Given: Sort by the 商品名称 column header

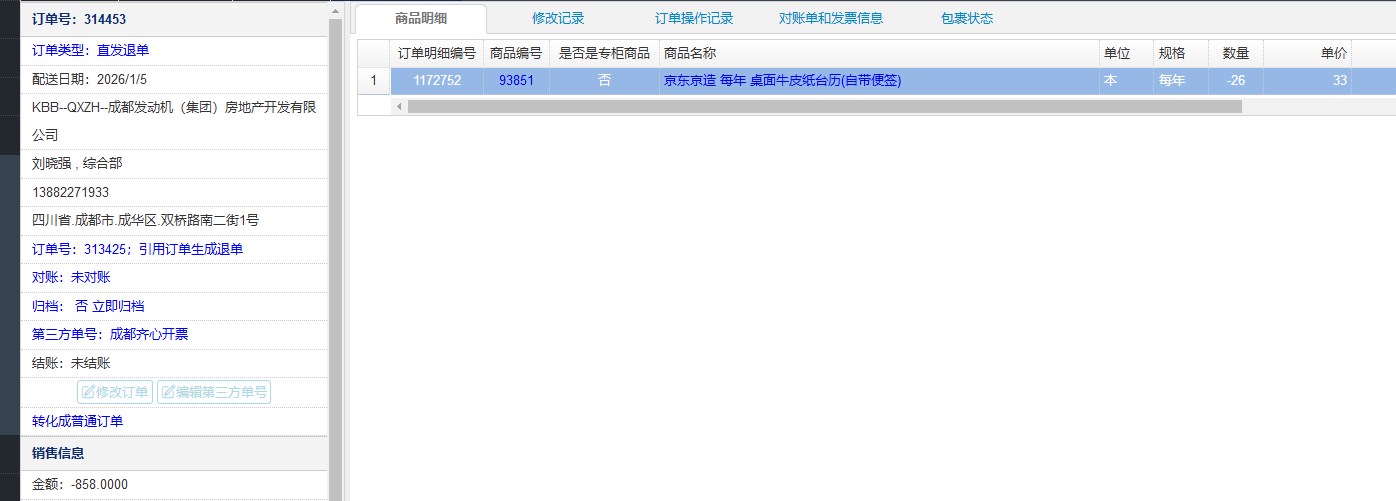Looking at the screenshot, I should click(690, 53).
